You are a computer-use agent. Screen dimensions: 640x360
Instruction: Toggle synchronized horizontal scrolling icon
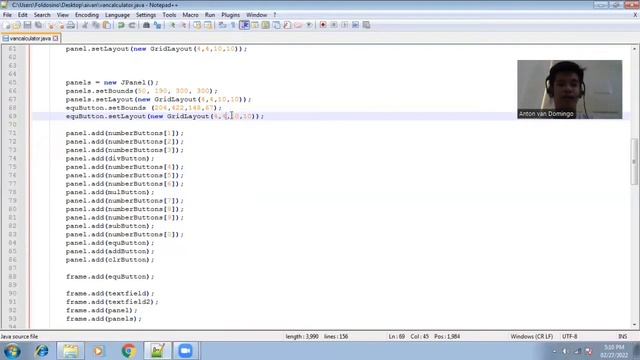(x=208, y=25)
